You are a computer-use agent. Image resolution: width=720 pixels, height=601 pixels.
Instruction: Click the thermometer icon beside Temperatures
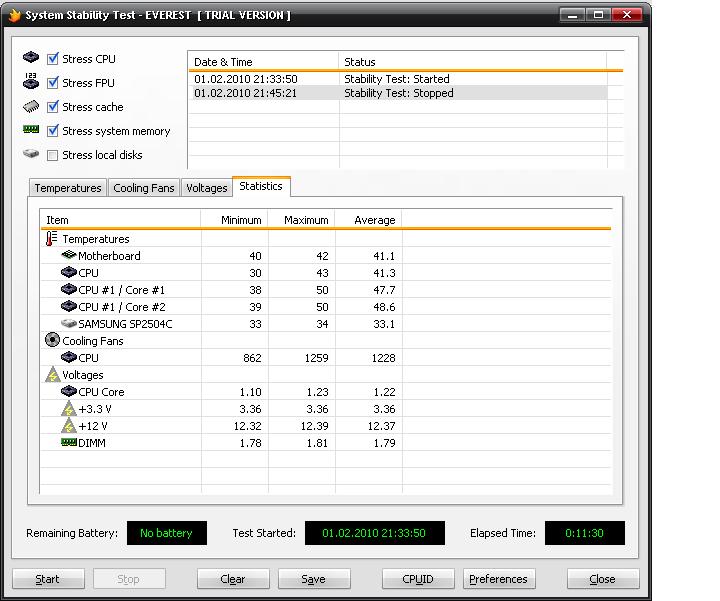52,239
